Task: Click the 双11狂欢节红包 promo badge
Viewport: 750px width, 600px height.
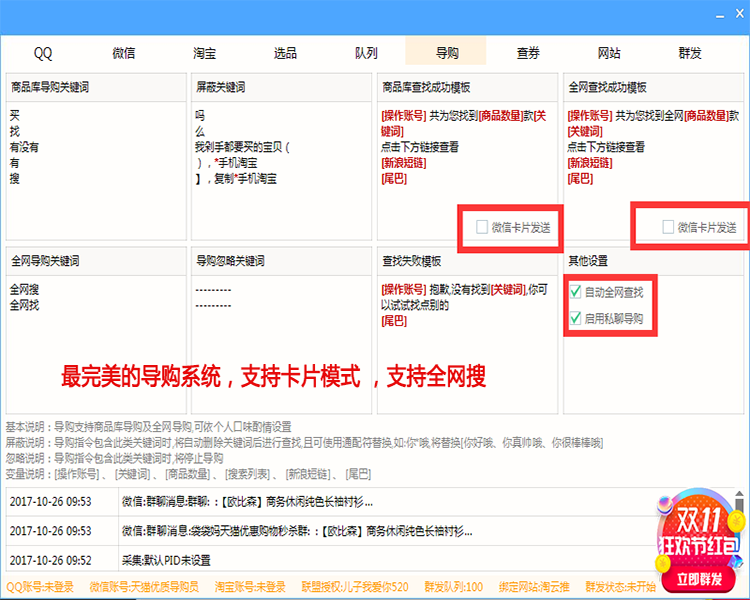Action: coord(699,531)
